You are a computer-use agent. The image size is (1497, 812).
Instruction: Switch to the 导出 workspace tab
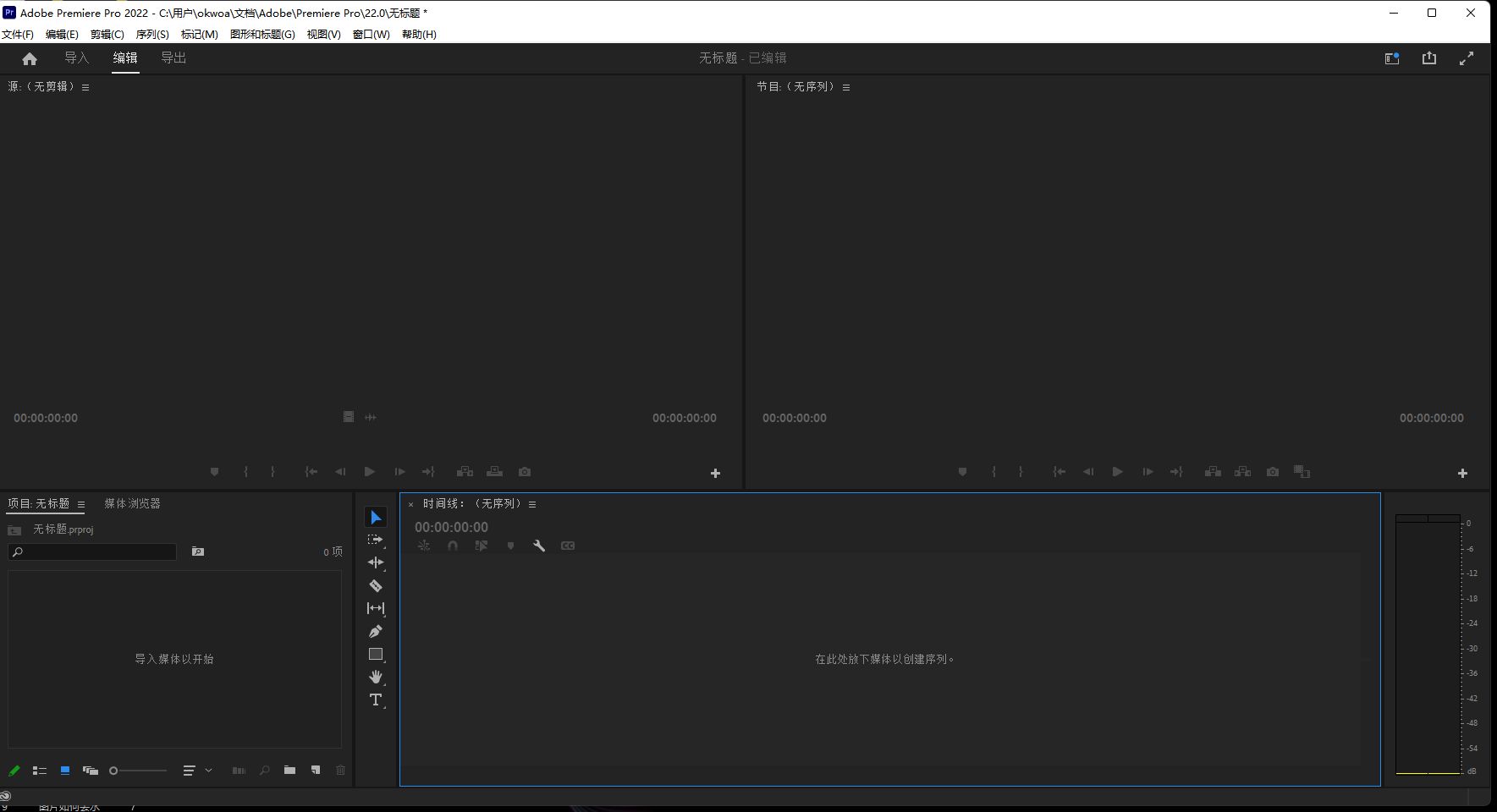pos(173,58)
